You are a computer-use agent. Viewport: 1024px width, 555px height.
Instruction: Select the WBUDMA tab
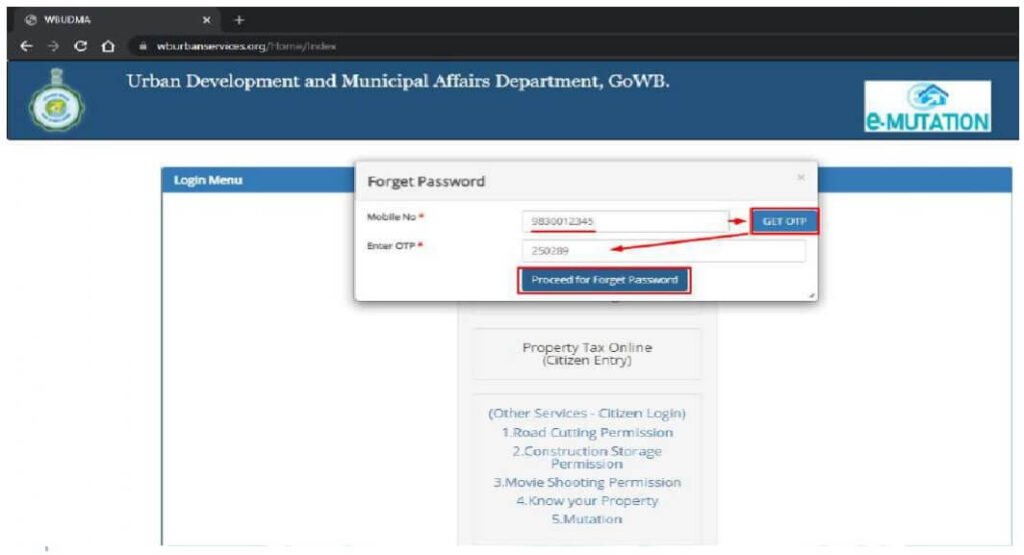point(118,20)
